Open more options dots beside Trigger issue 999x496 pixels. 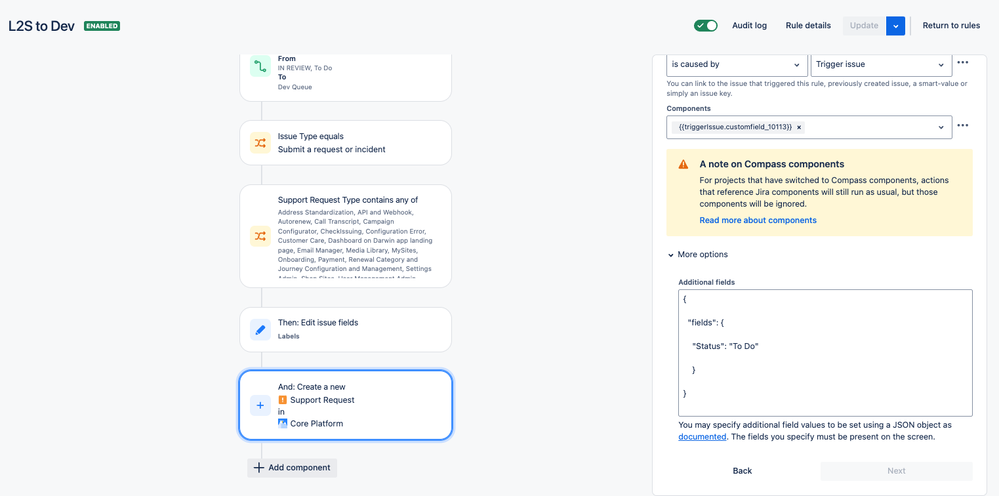click(963, 63)
